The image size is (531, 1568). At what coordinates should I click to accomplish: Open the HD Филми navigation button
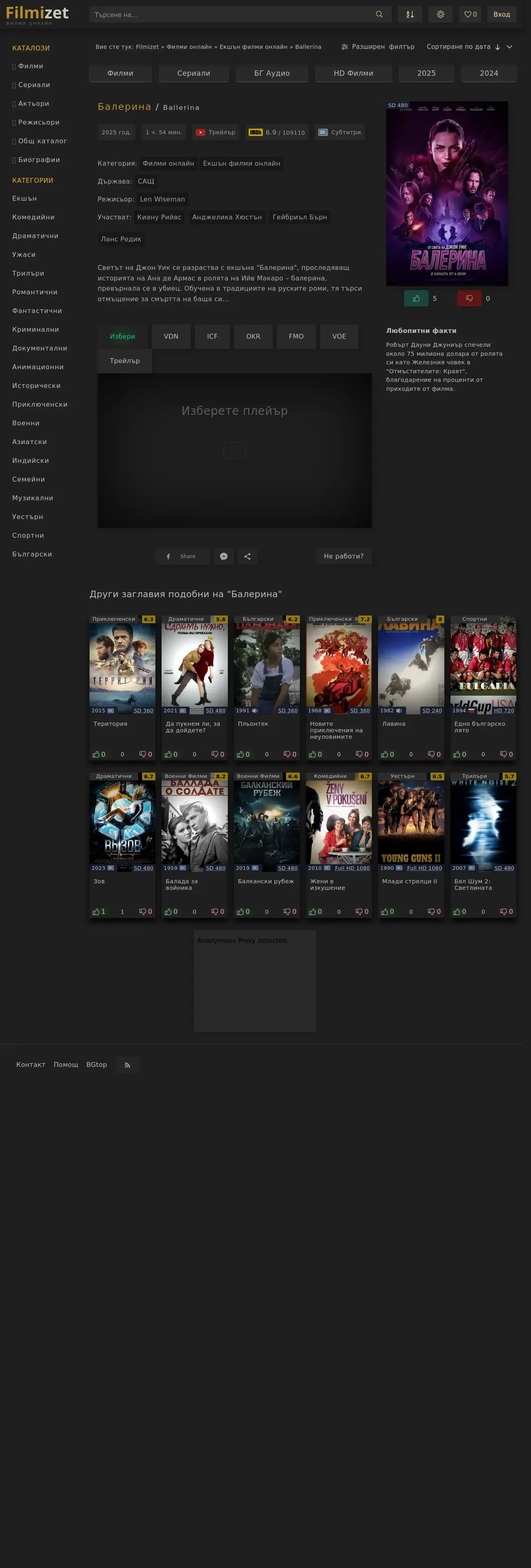354,73
